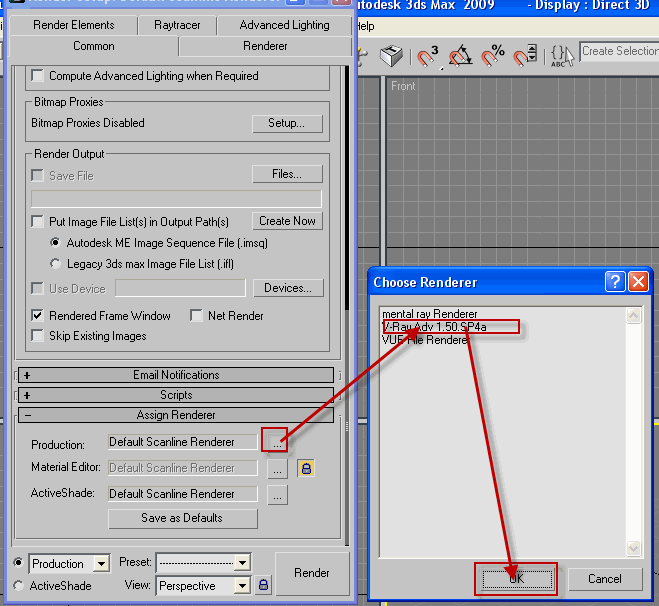Collapse the Assign Renderer rollout

pyautogui.click(x=176, y=415)
